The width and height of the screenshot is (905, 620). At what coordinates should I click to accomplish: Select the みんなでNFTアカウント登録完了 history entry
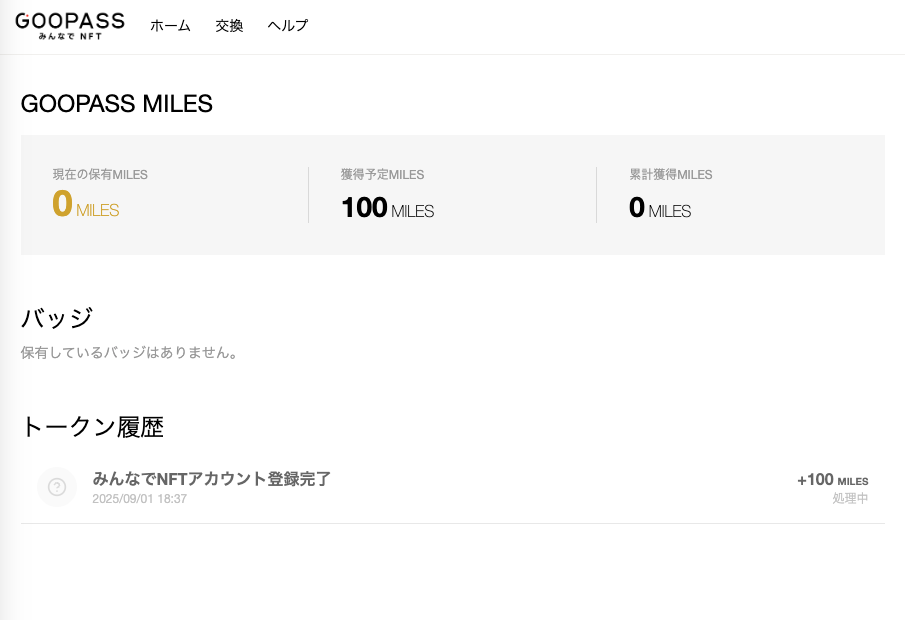(452, 487)
